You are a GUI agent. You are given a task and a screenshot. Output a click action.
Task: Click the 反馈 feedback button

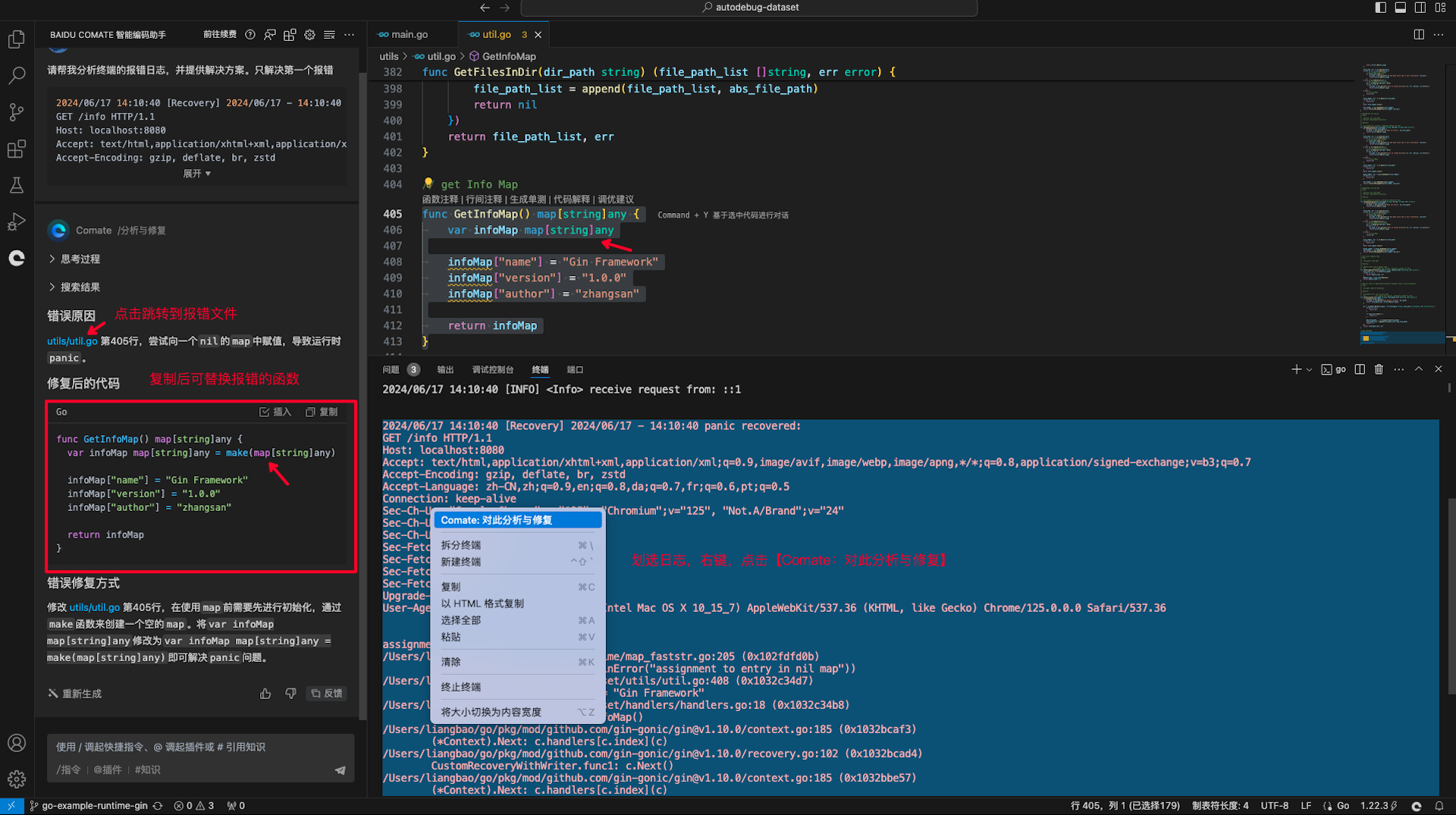tap(327, 694)
